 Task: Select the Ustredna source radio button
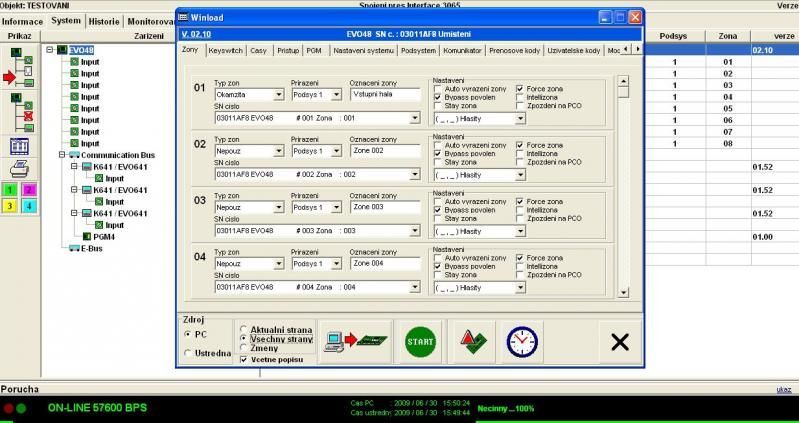[x=189, y=353]
